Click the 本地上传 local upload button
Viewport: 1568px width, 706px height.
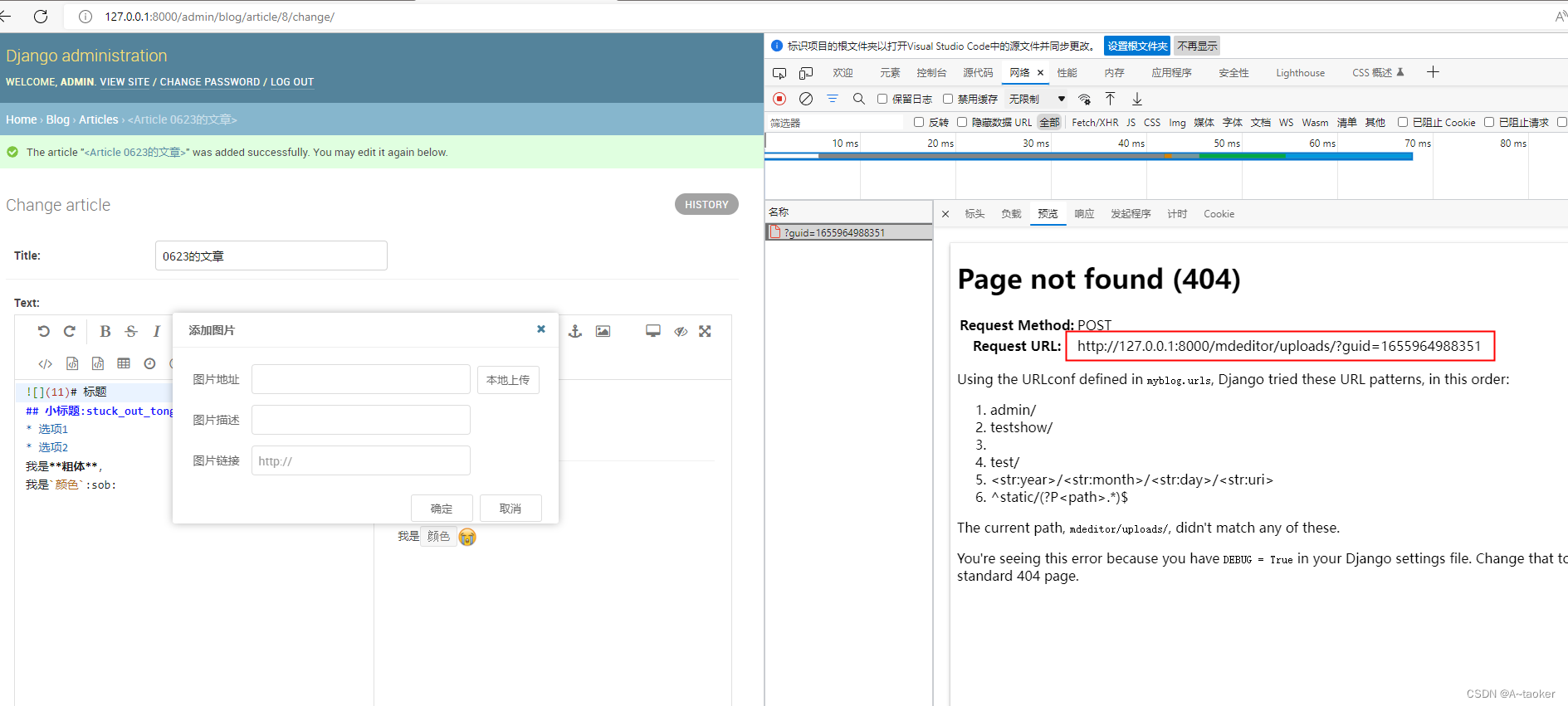coord(508,380)
